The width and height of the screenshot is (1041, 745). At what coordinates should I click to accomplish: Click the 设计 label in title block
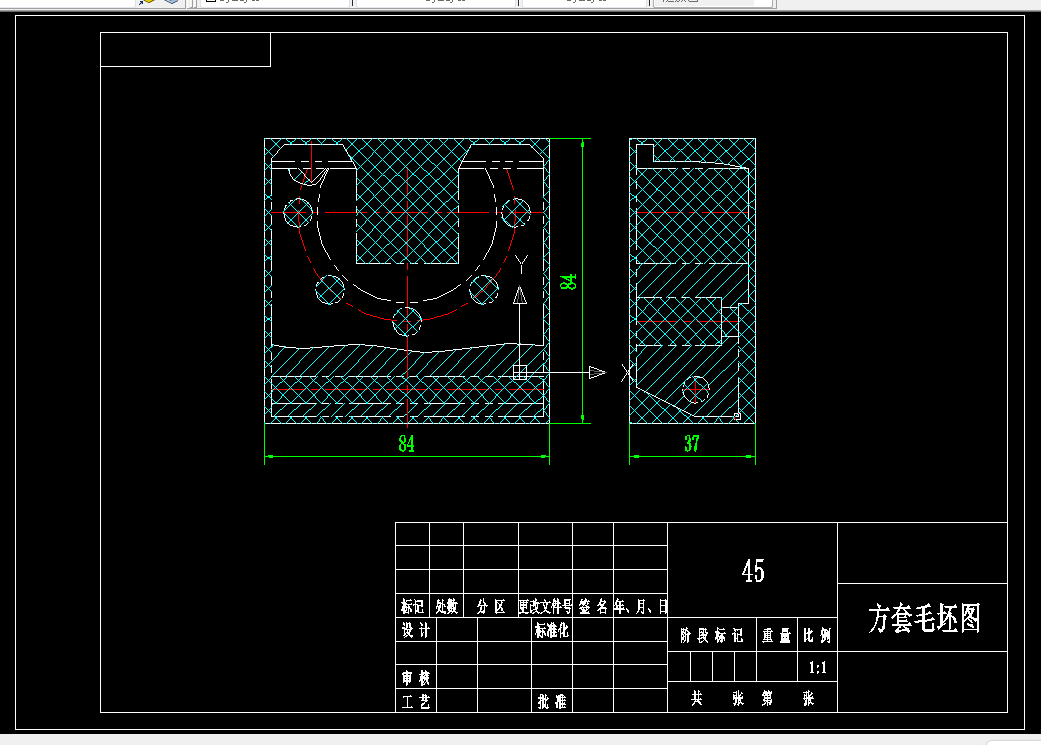coord(416,629)
